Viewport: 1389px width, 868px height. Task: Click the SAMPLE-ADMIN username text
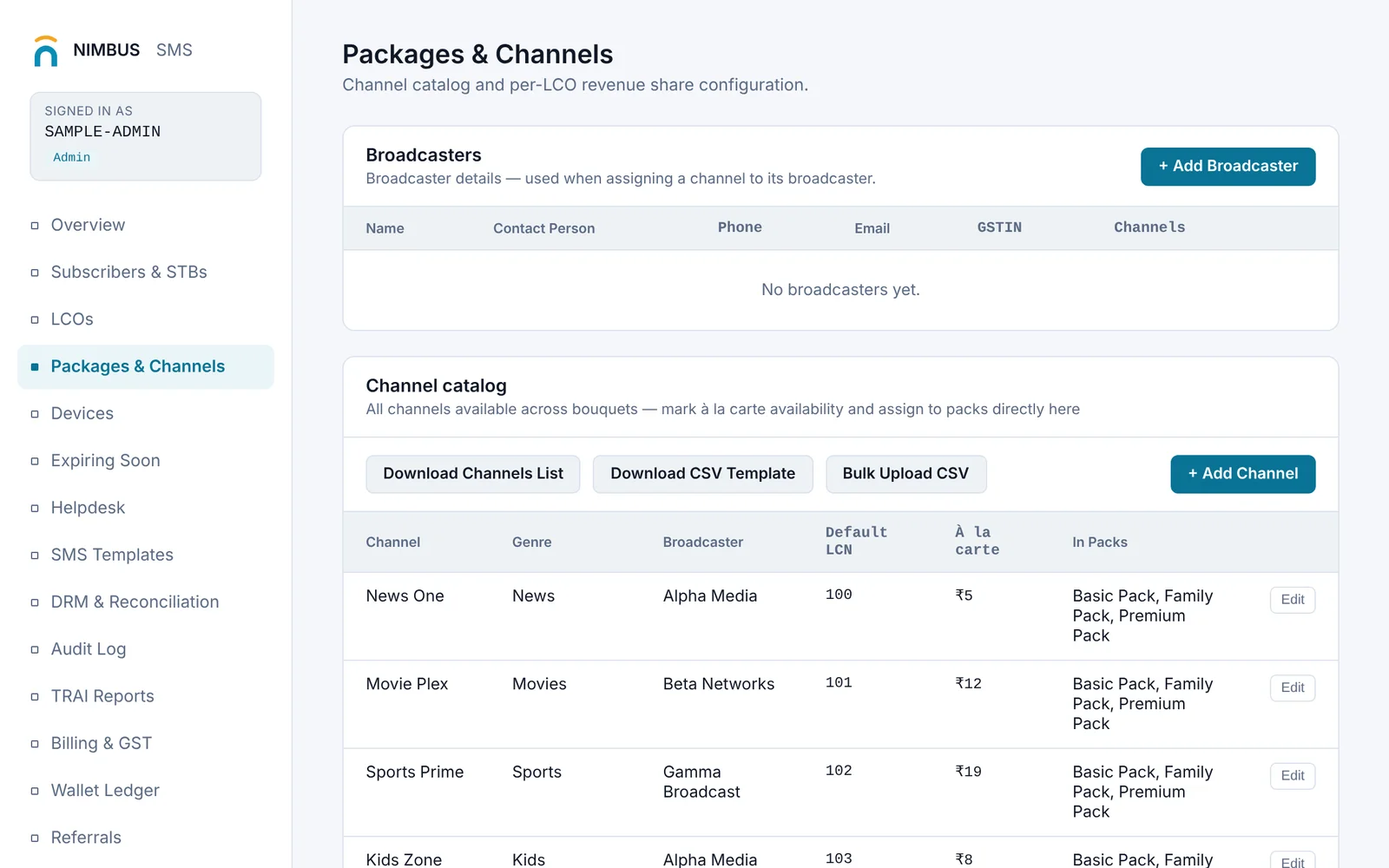(x=102, y=132)
